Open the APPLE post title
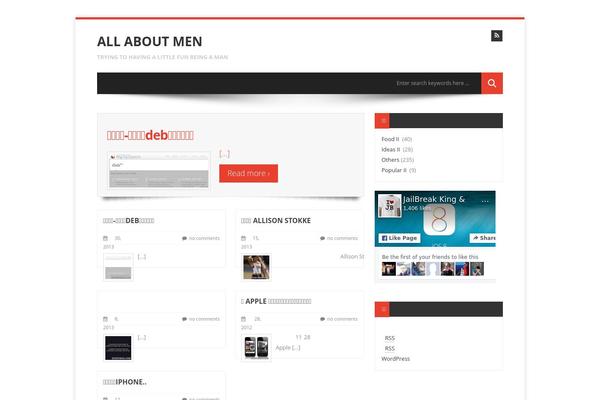This screenshot has width=600, height=400. point(276,301)
